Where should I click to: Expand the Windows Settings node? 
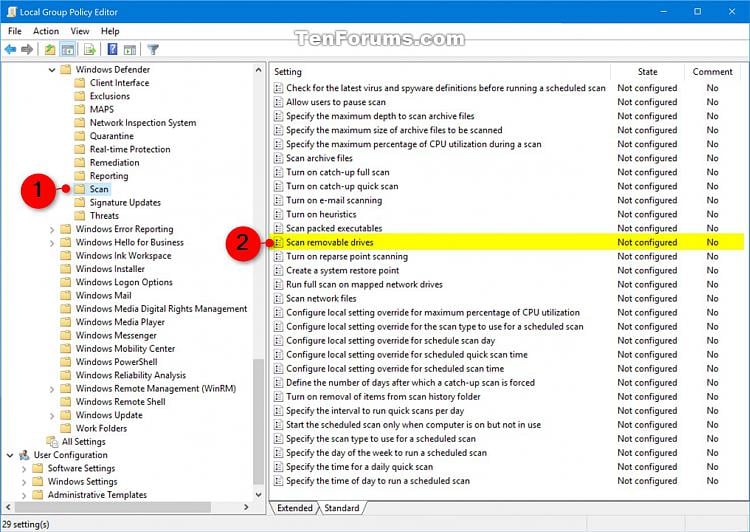point(24,482)
